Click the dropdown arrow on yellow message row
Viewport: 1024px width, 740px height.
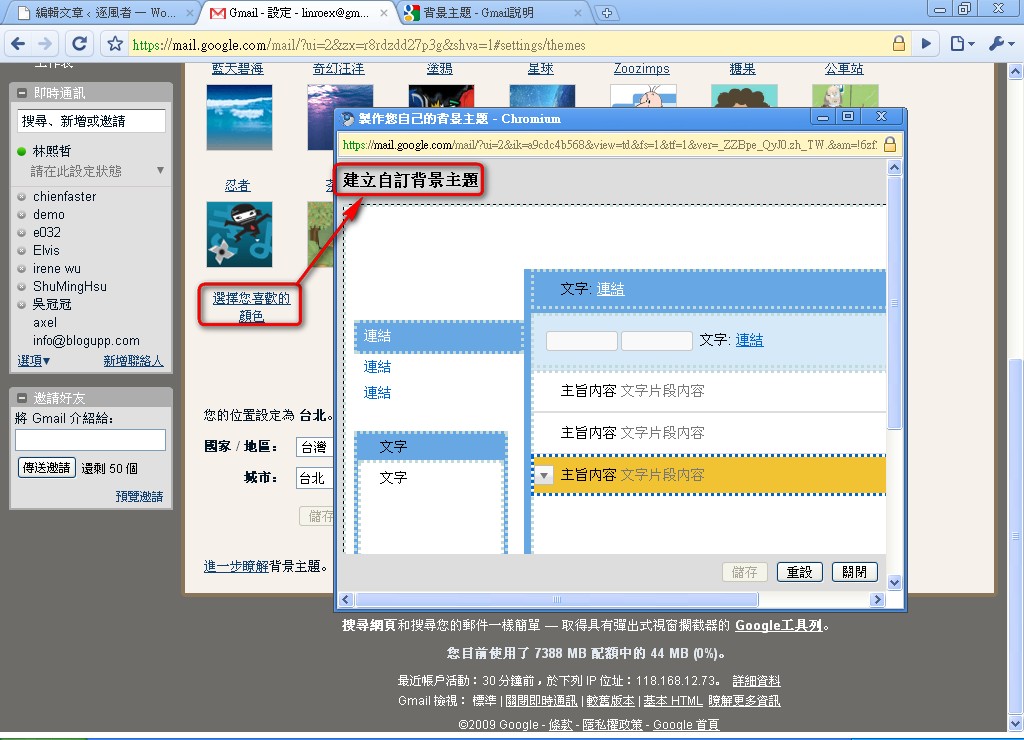tap(544, 475)
